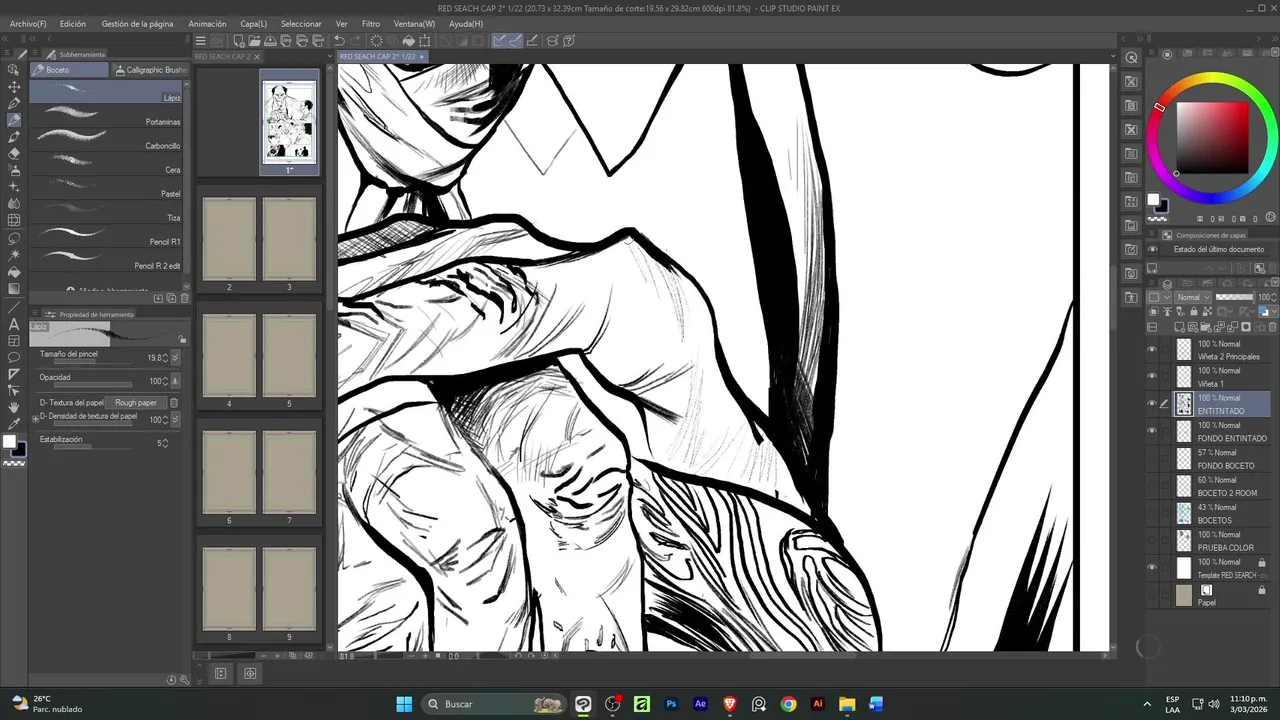Click the Open file folder icon
This screenshot has height=720, width=1280.
[254, 41]
